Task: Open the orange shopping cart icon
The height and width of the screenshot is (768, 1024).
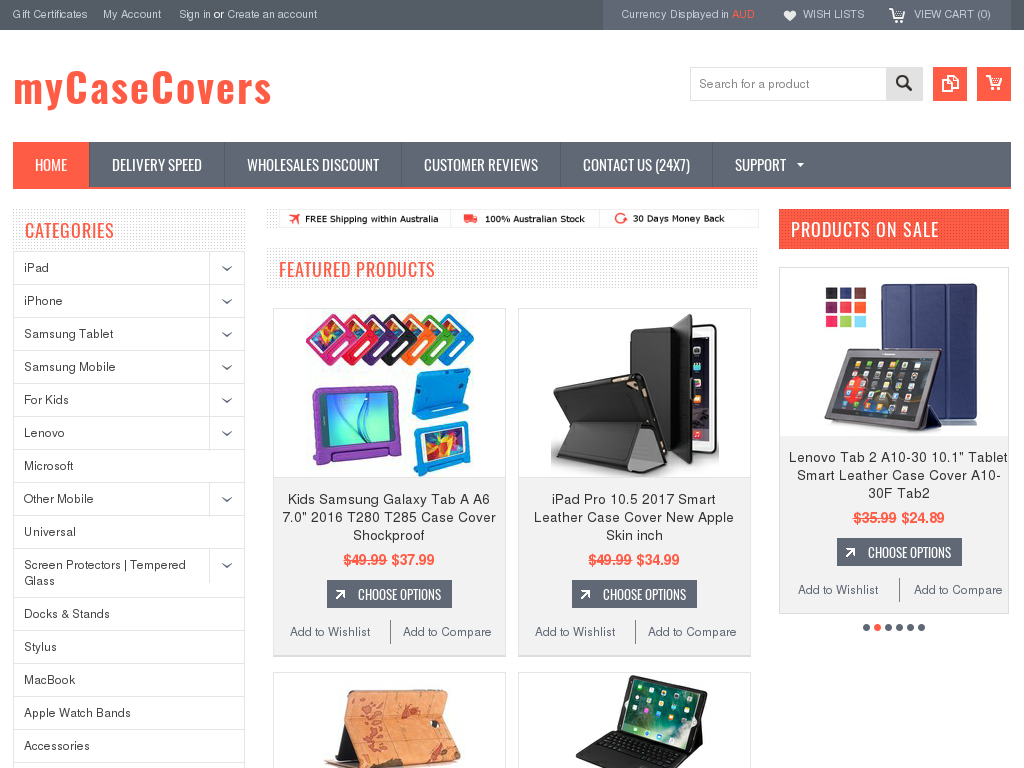Action: pyautogui.click(x=993, y=84)
